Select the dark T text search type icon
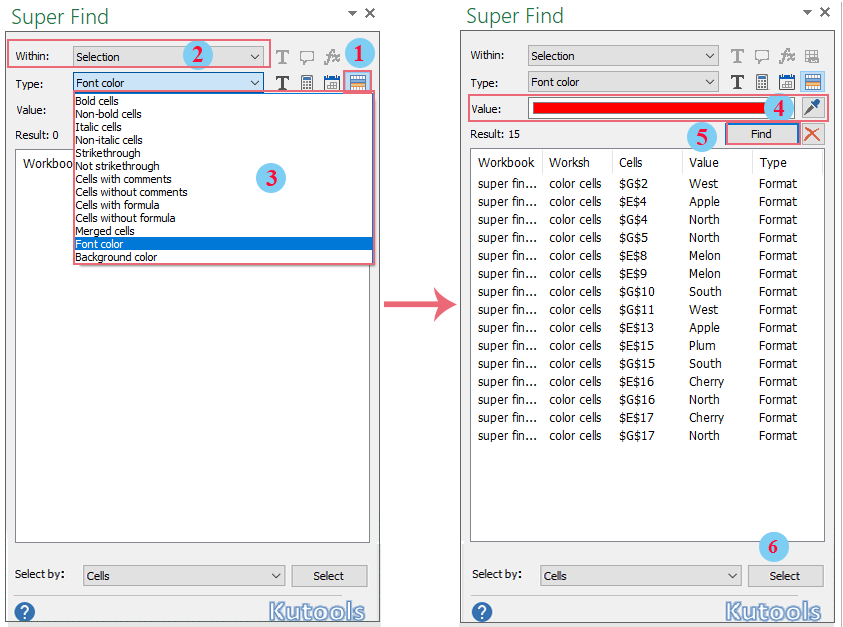This screenshot has width=843, height=627. coord(282,84)
